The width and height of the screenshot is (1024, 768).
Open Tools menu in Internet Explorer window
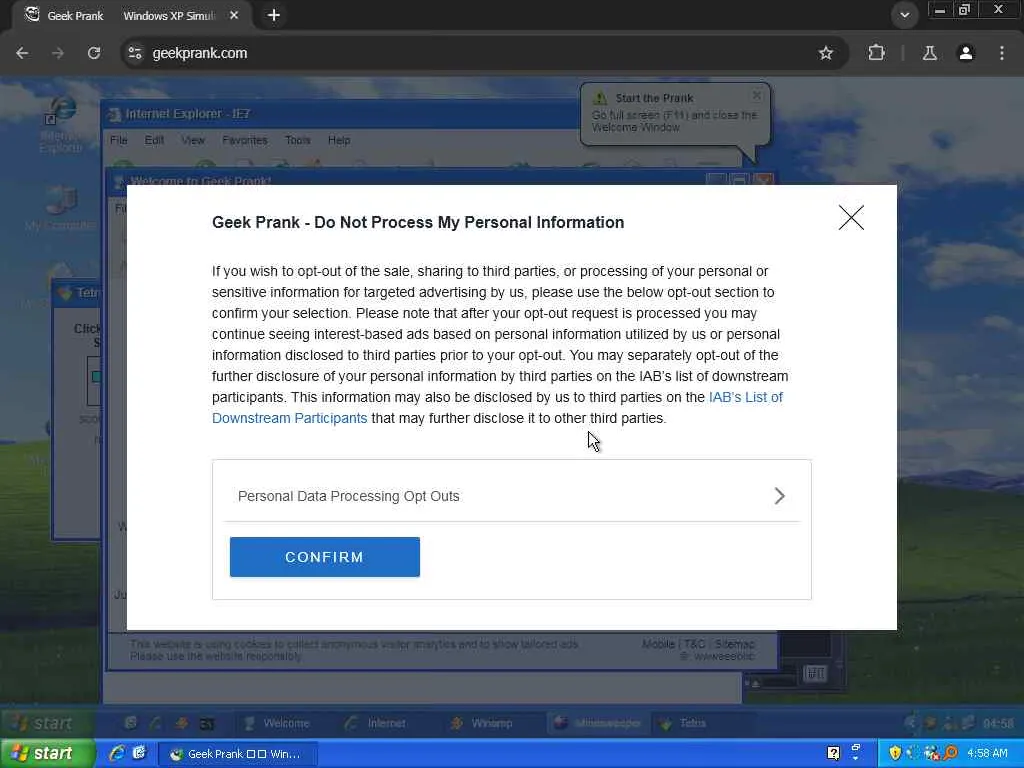click(297, 140)
